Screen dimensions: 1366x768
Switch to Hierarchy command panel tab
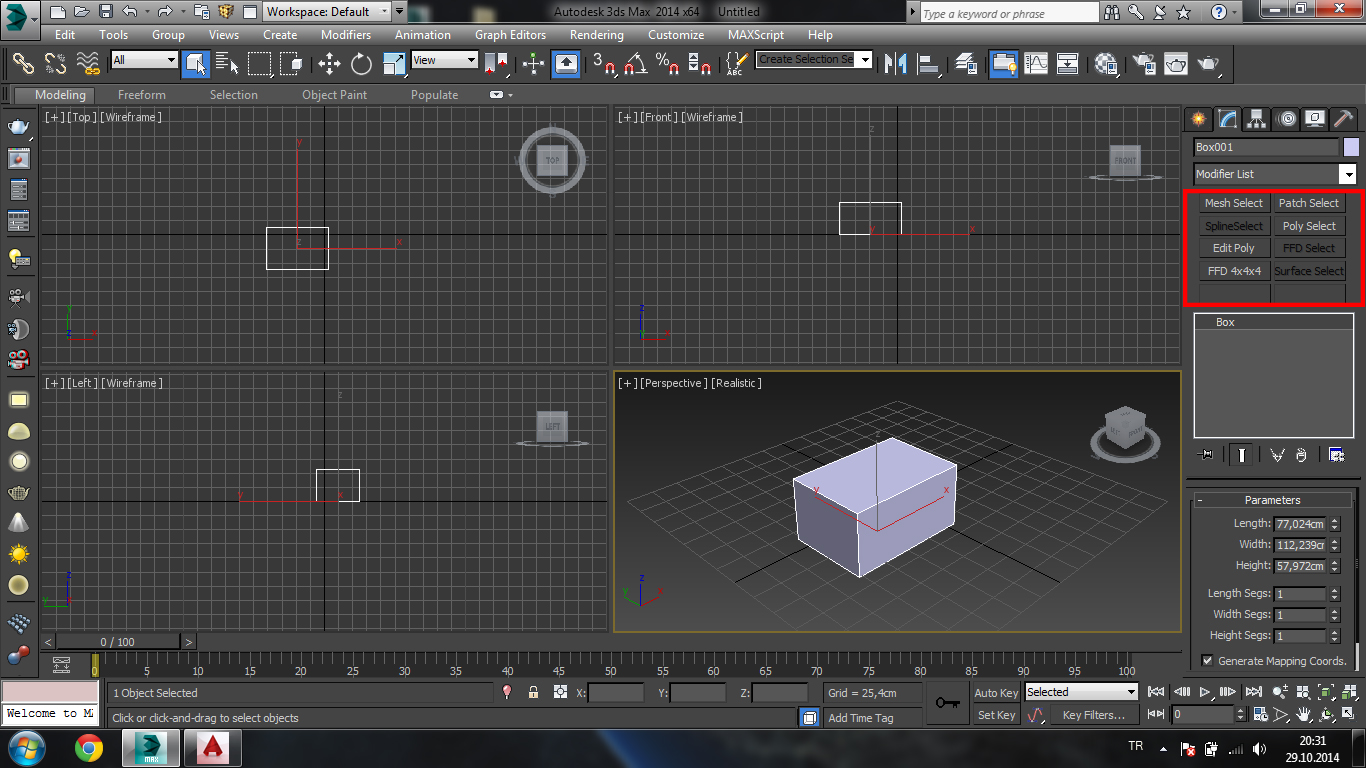[x=1258, y=119]
